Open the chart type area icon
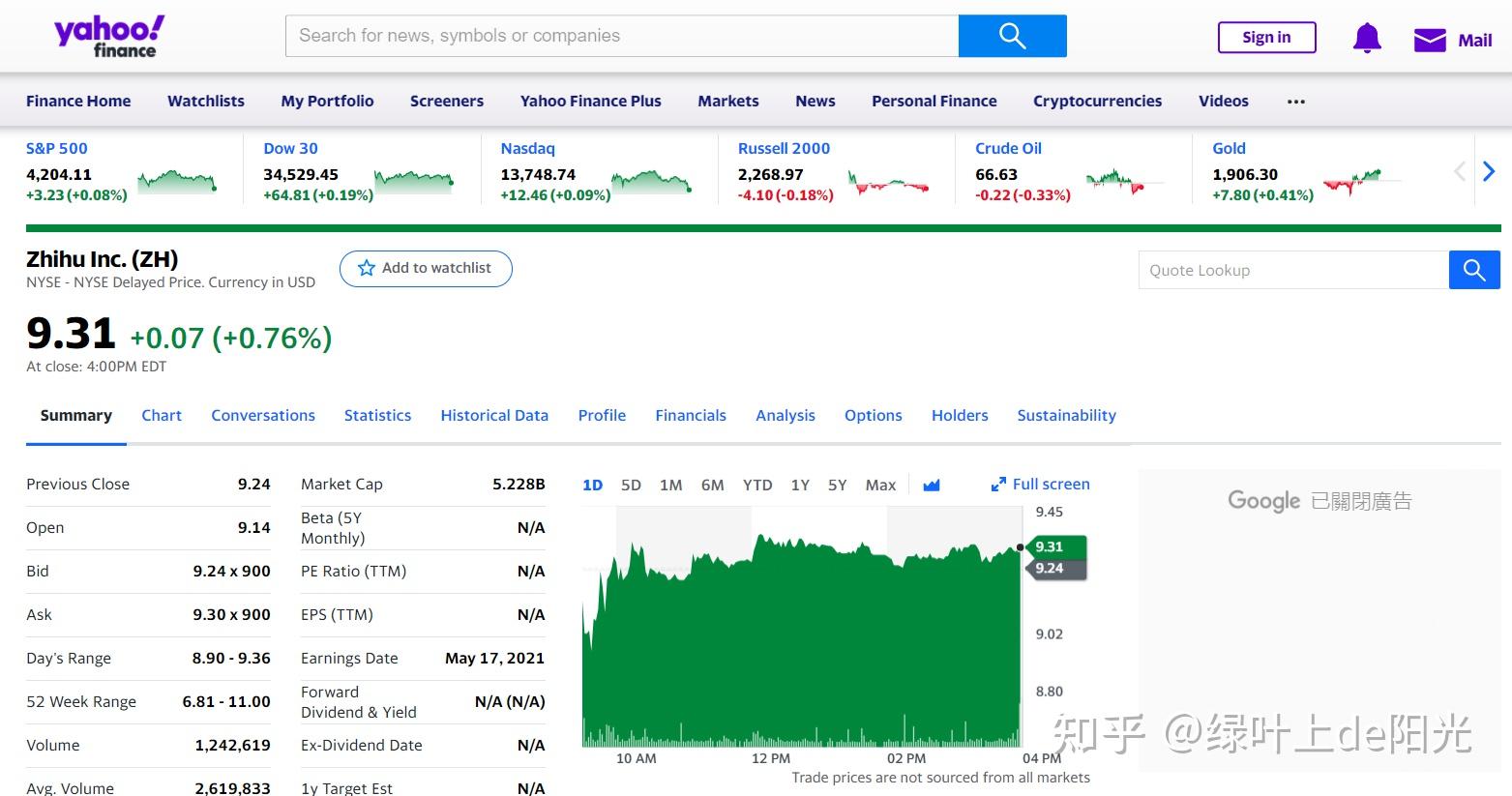The width and height of the screenshot is (1512, 796). [x=932, y=485]
